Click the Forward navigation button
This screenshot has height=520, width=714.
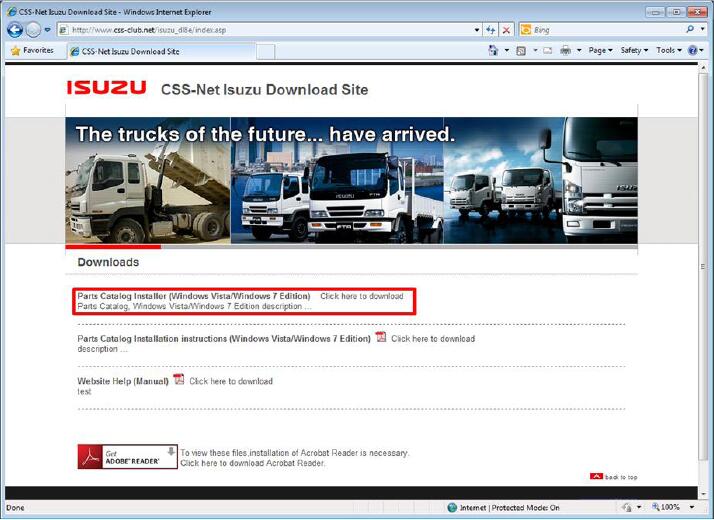tap(33, 30)
